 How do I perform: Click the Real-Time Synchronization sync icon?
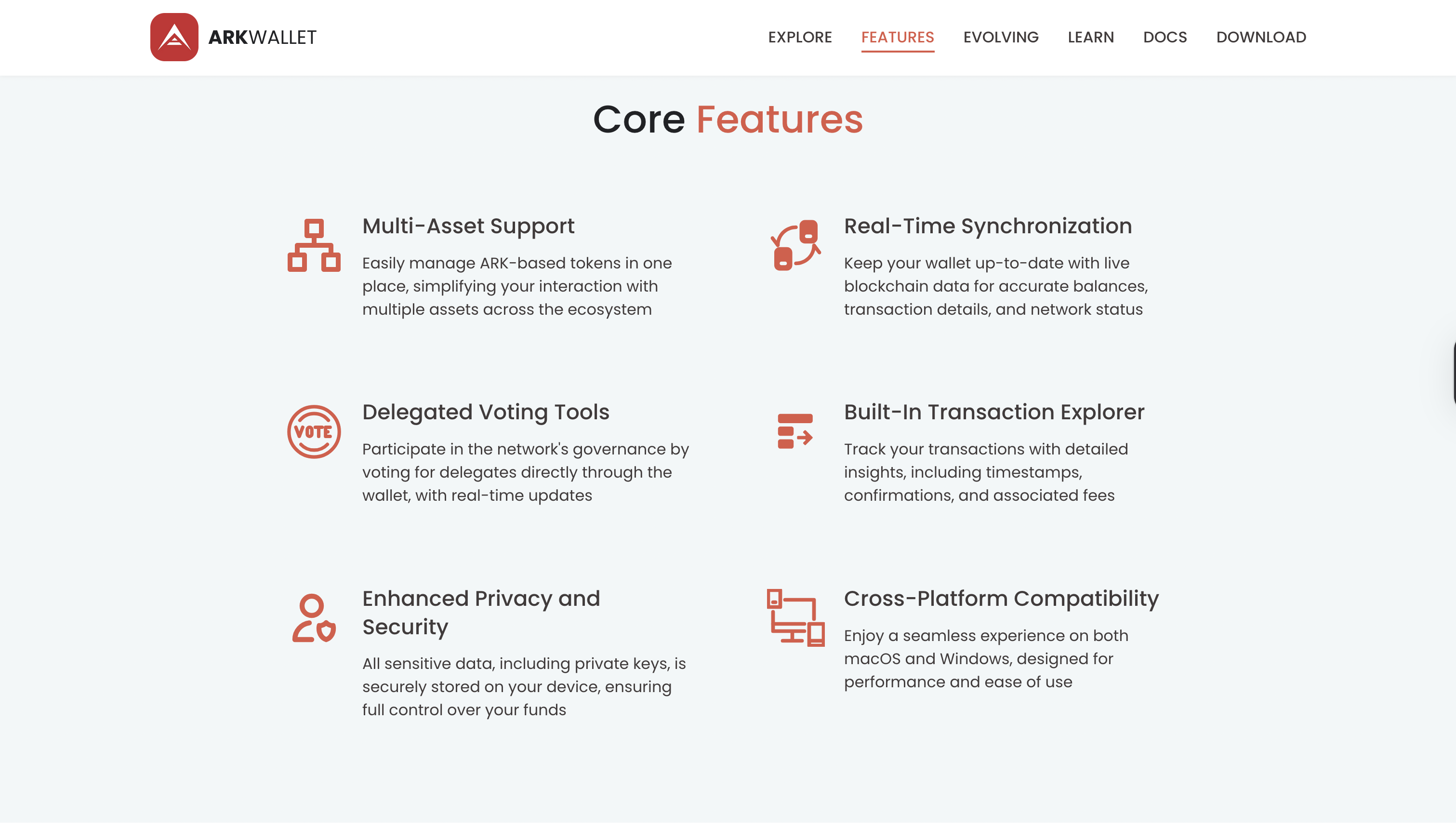(x=795, y=245)
